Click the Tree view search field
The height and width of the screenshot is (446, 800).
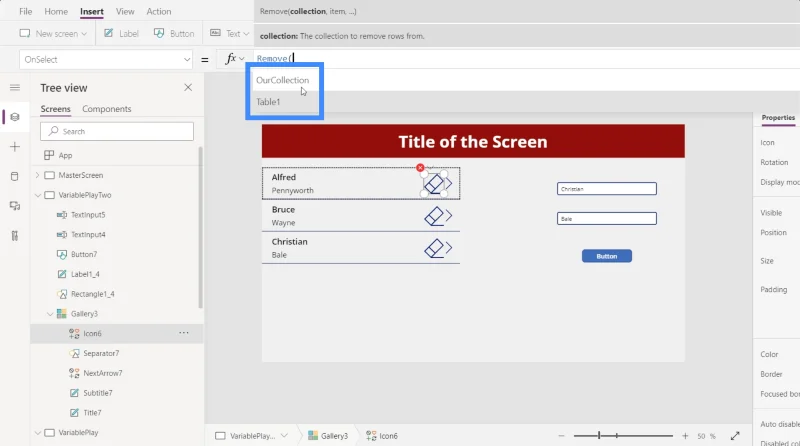[117, 131]
